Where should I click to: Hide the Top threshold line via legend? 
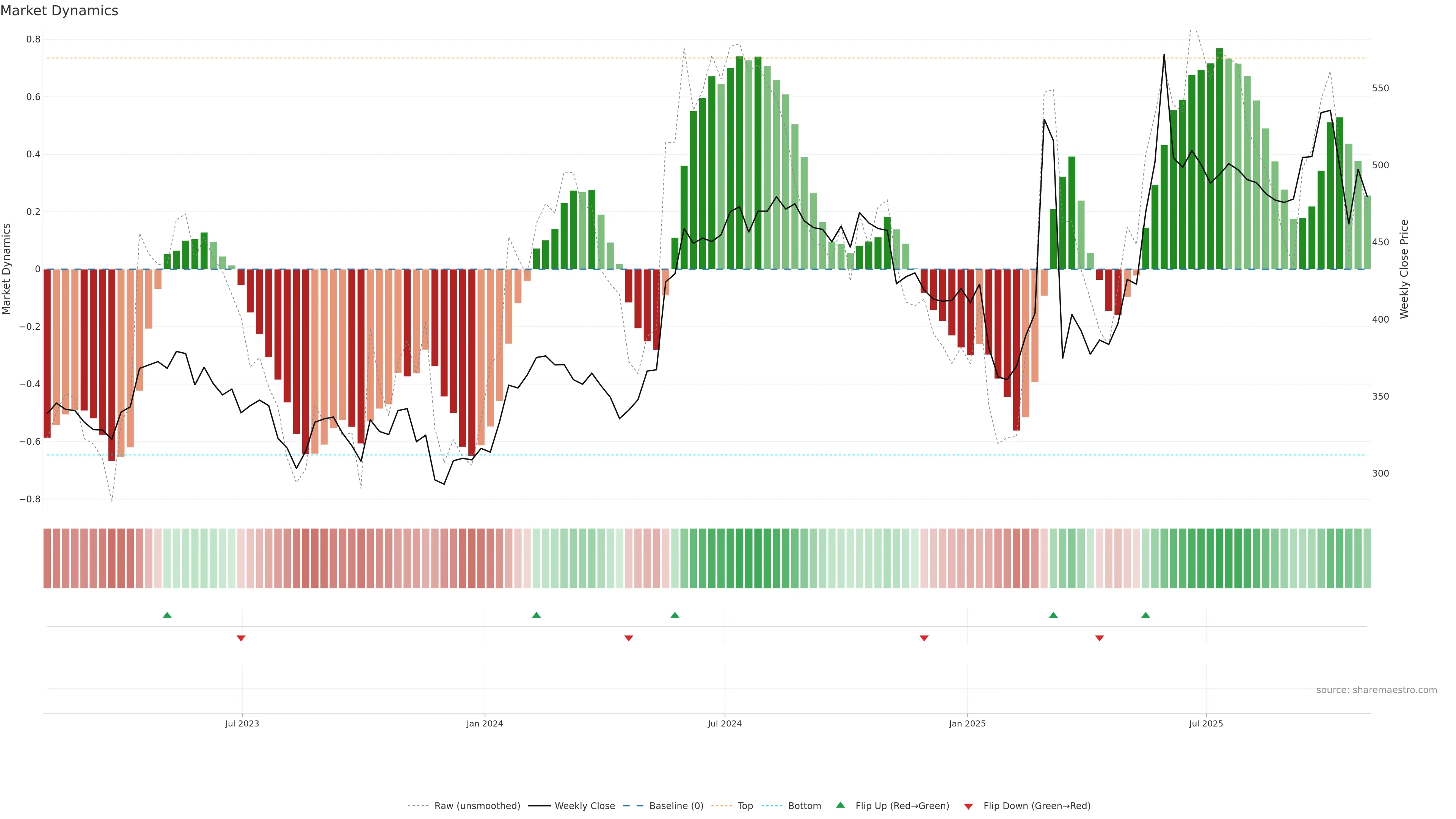coord(745,805)
